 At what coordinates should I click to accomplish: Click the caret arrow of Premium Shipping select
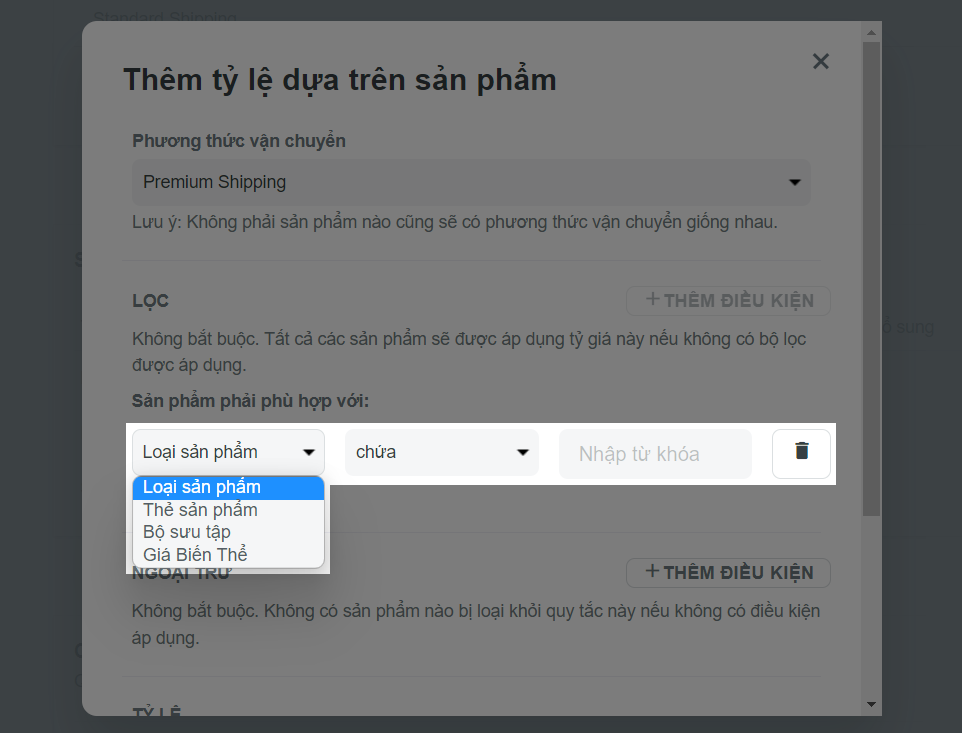[x=795, y=182]
